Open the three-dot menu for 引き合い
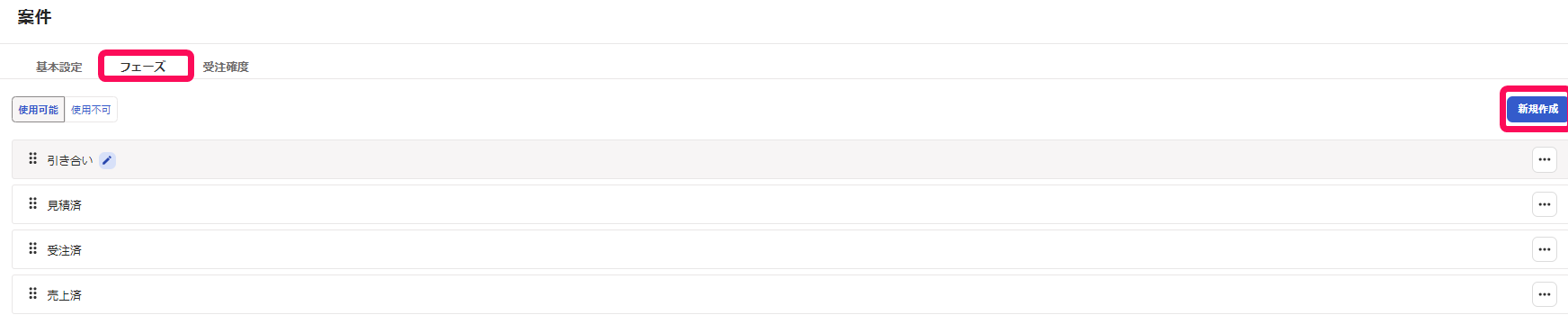 (1544, 159)
